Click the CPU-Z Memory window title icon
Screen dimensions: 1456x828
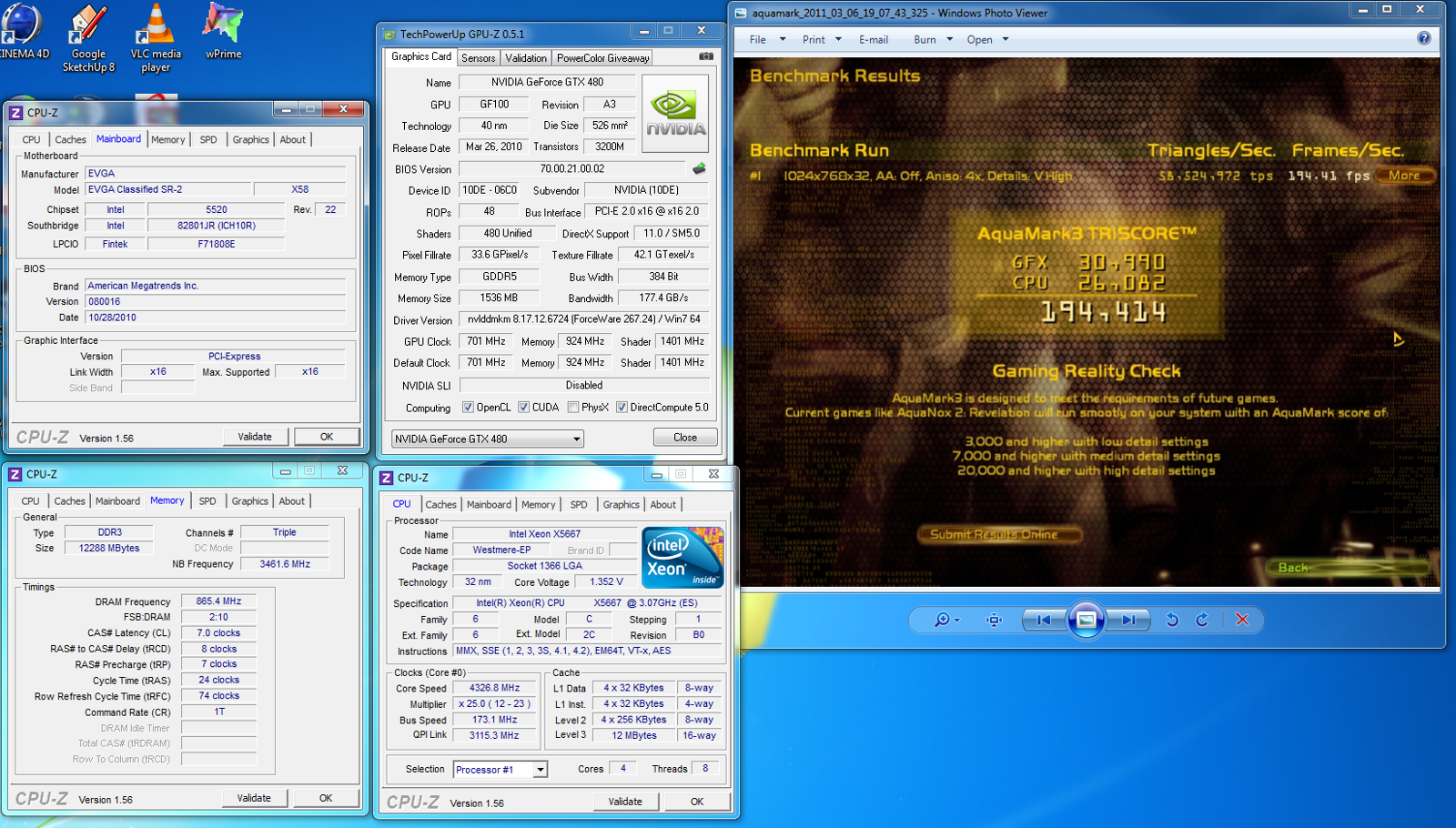pos(15,474)
